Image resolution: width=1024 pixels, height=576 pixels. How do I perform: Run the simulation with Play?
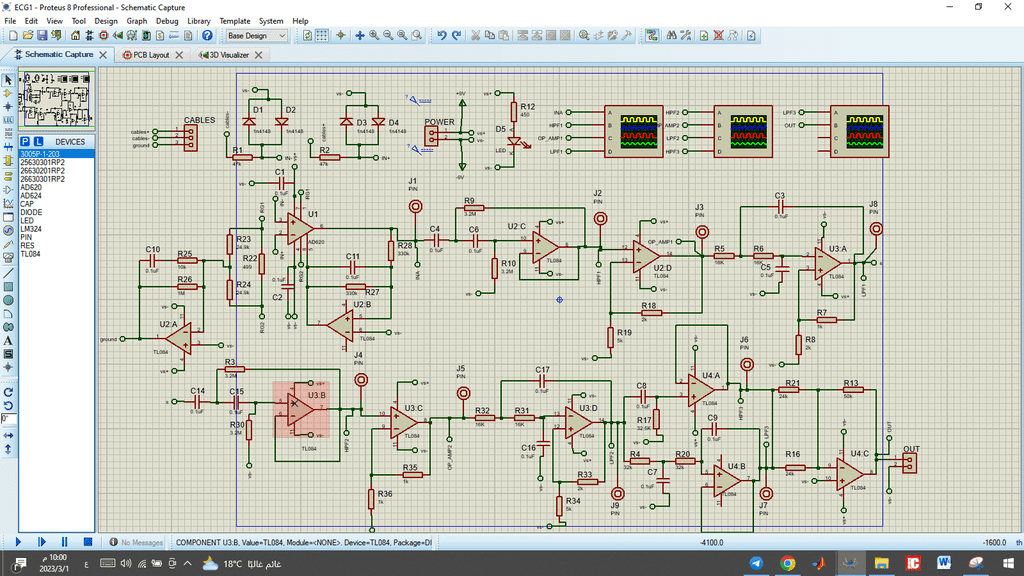pos(18,542)
